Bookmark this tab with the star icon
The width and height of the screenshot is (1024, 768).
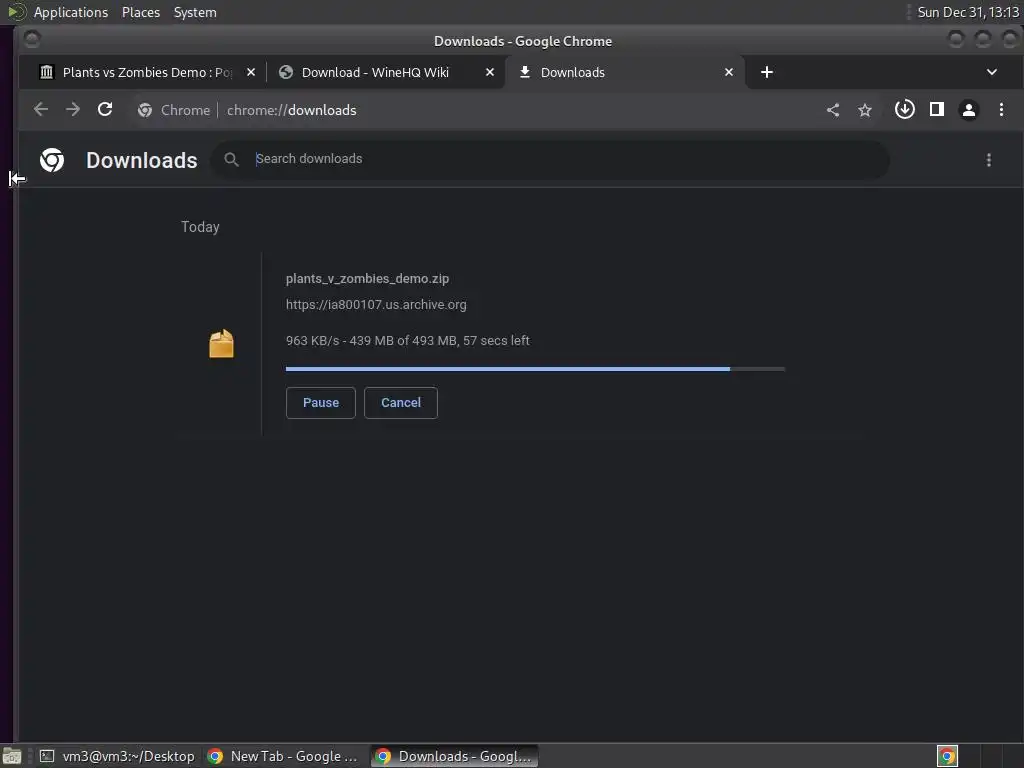[865, 110]
